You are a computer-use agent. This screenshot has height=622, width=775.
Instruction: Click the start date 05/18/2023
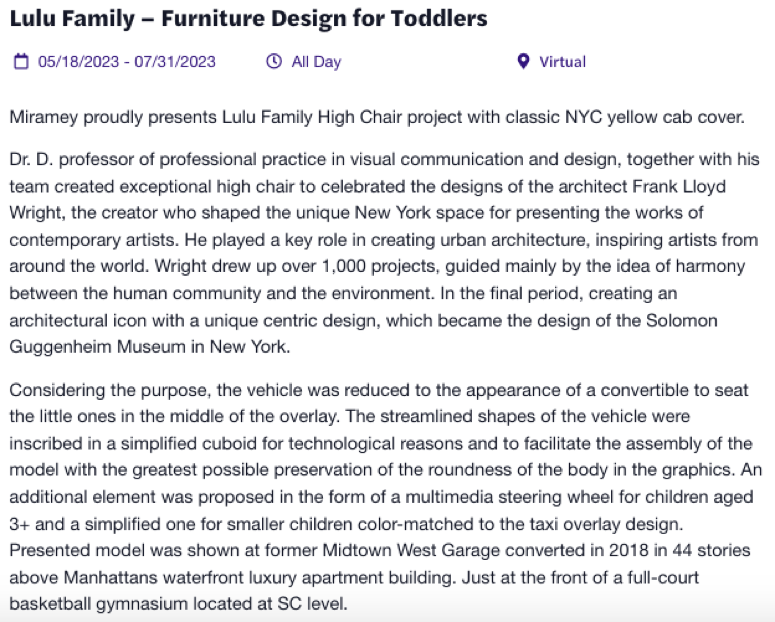pyautogui.click(x=78, y=62)
